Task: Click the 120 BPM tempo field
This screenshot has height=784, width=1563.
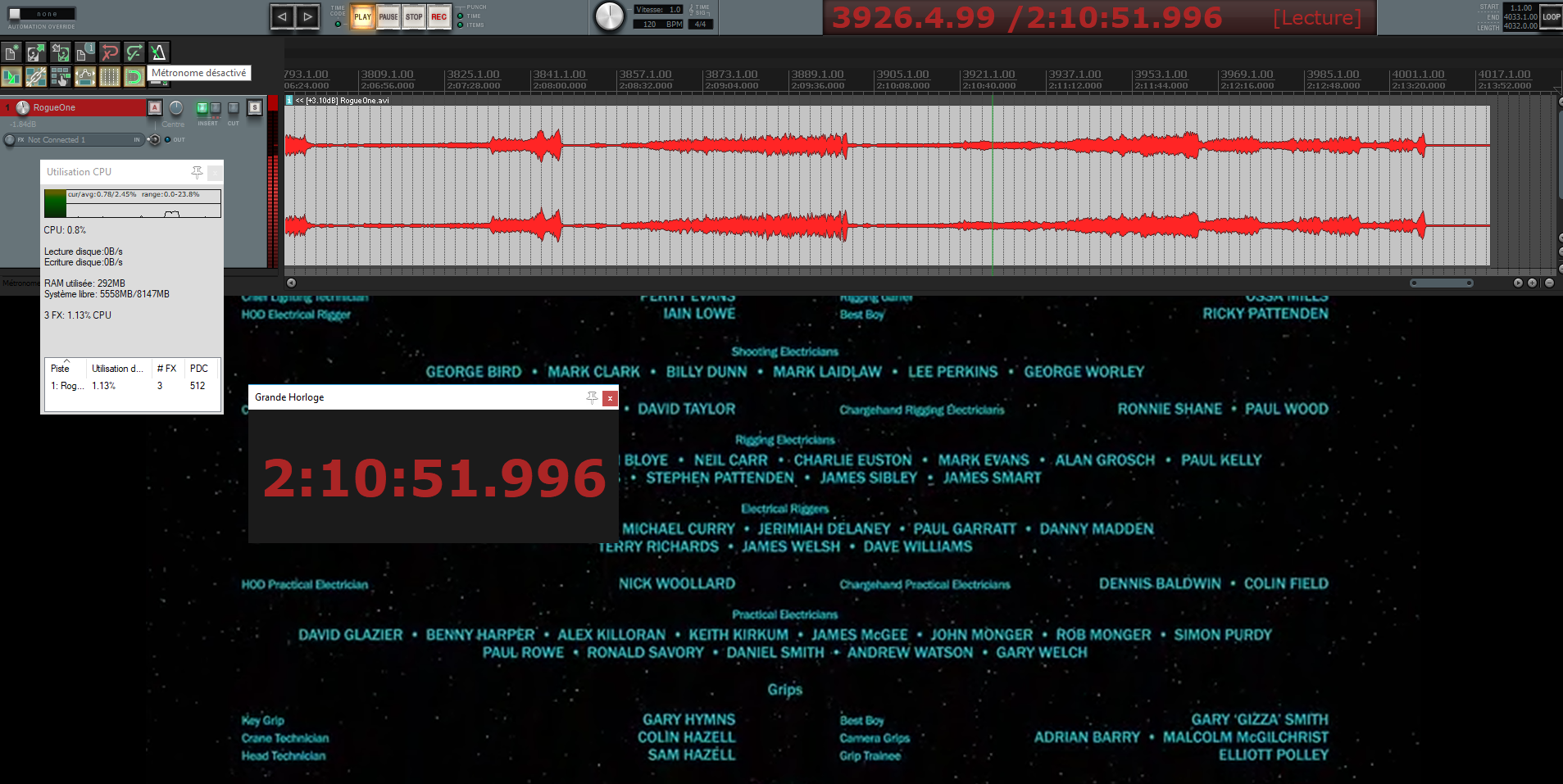Action: (x=658, y=25)
